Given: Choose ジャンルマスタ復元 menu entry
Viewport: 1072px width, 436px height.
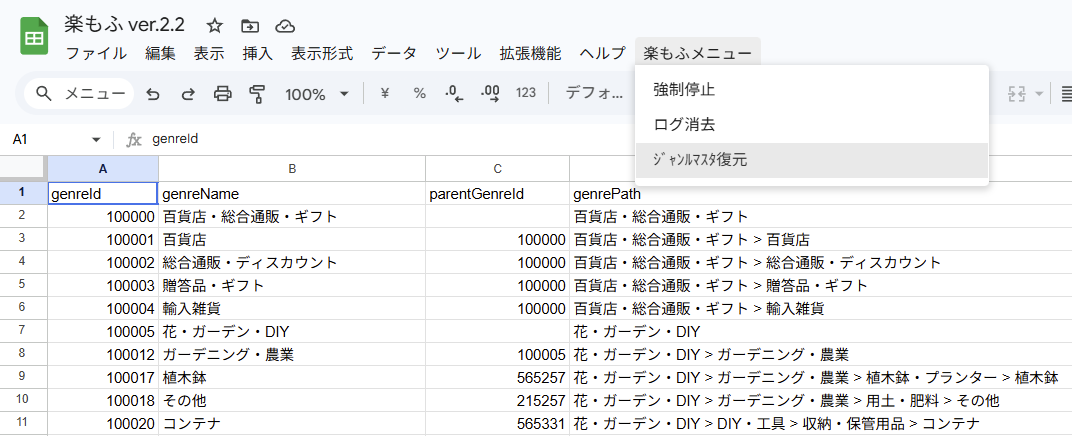Looking at the screenshot, I should [700, 160].
